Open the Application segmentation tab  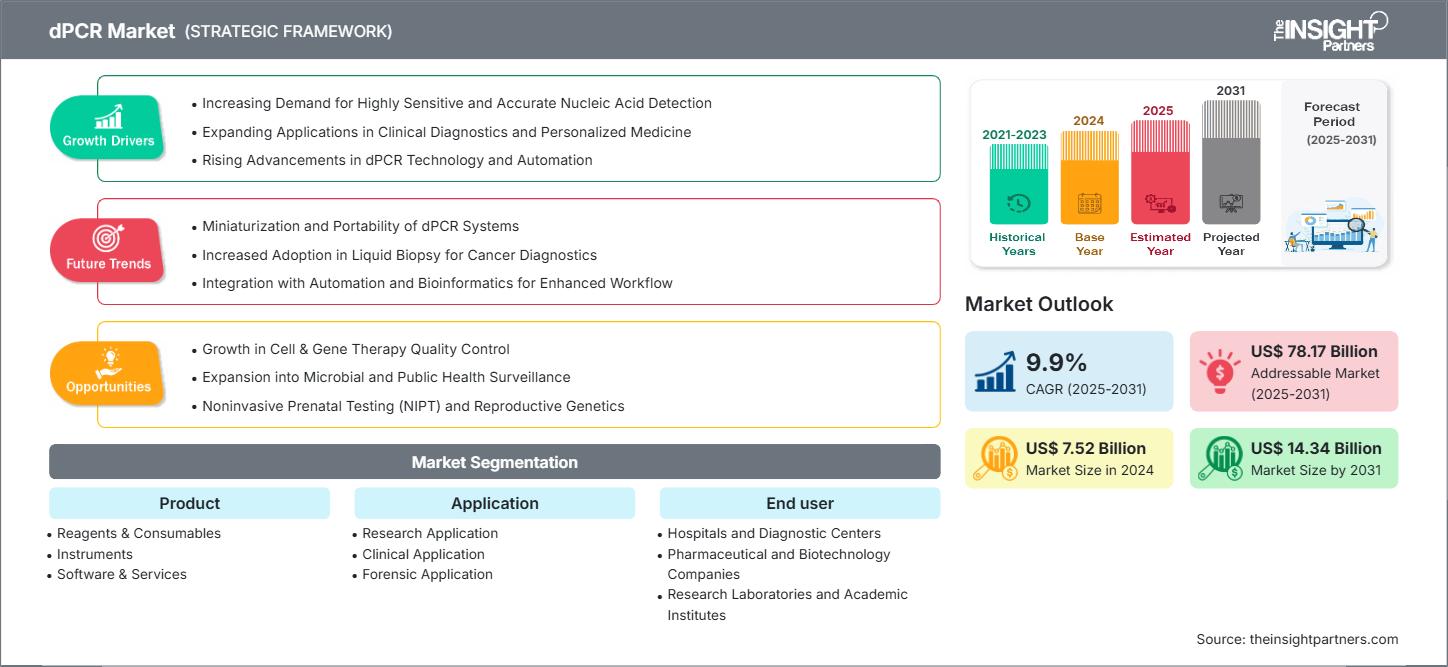(494, 503)
